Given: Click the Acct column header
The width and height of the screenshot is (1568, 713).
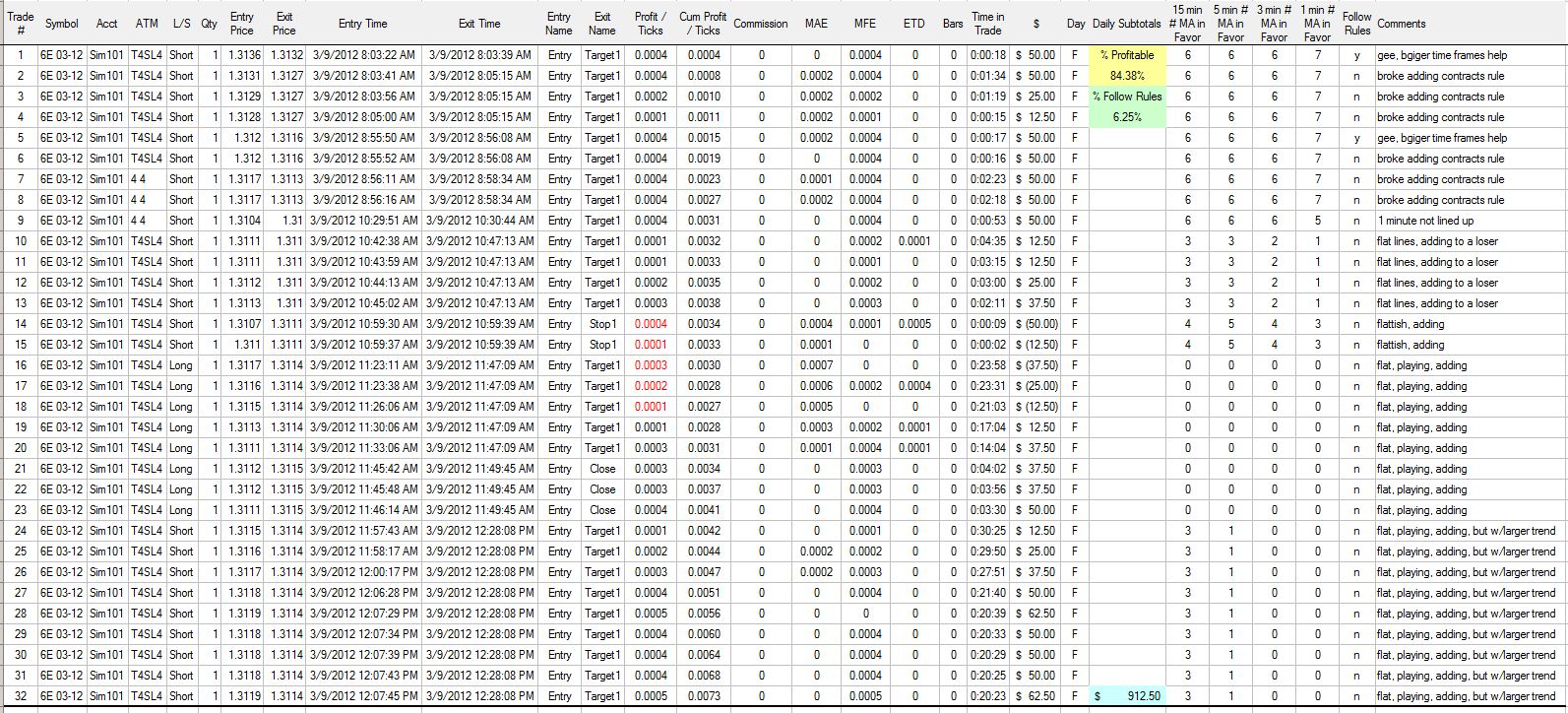Looking at the screenshot, I should 107,24.
